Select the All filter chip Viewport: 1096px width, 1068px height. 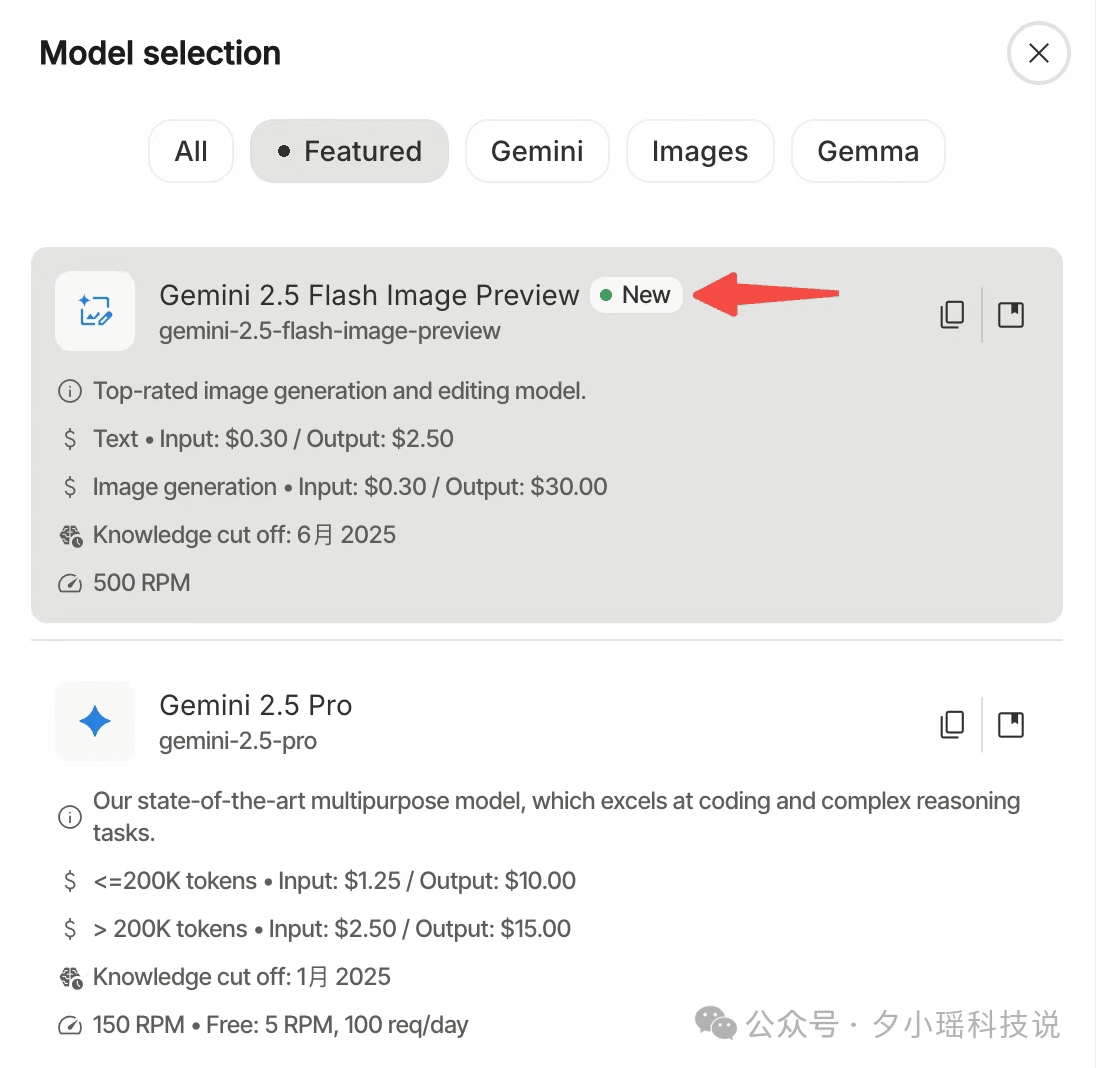tap(191, 151)
